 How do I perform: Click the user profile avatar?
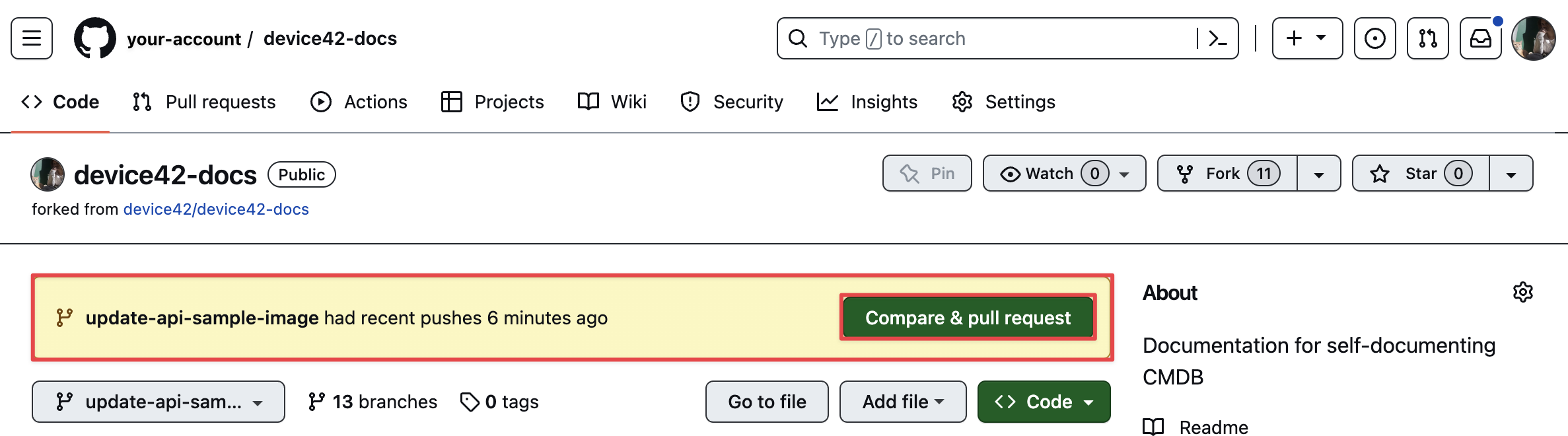1534,38
